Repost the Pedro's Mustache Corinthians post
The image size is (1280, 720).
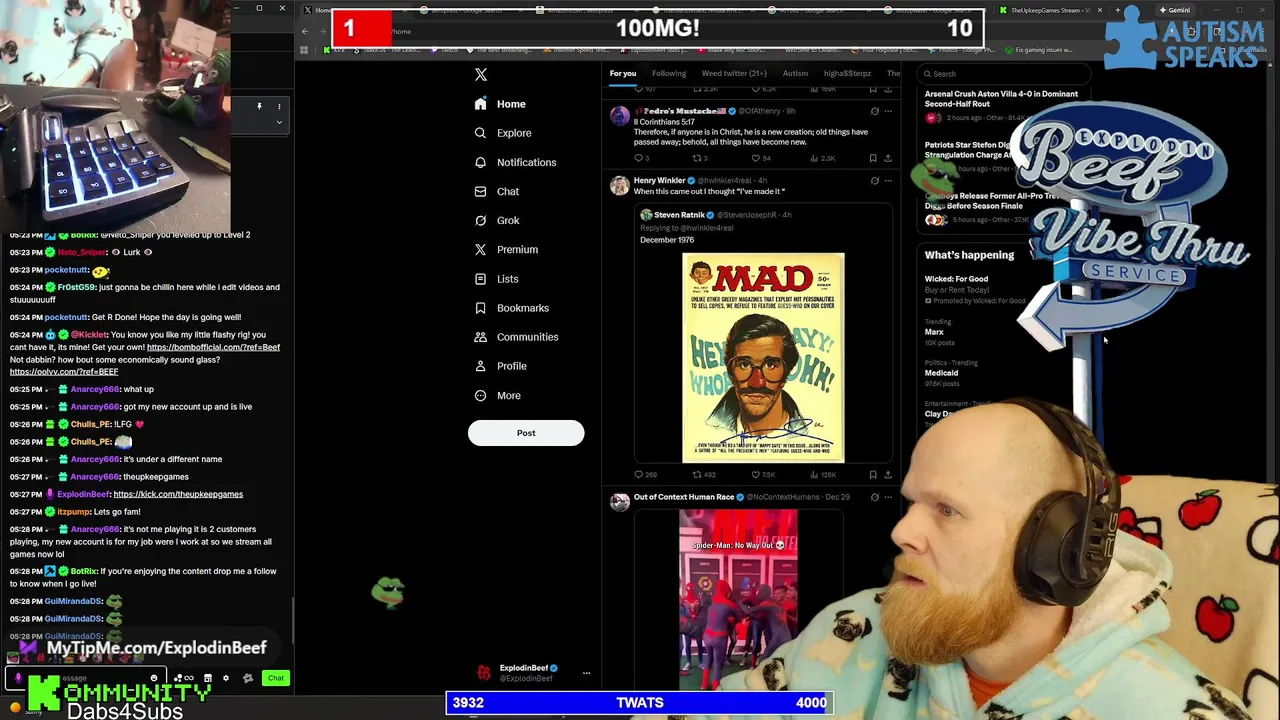click(700, 158)
